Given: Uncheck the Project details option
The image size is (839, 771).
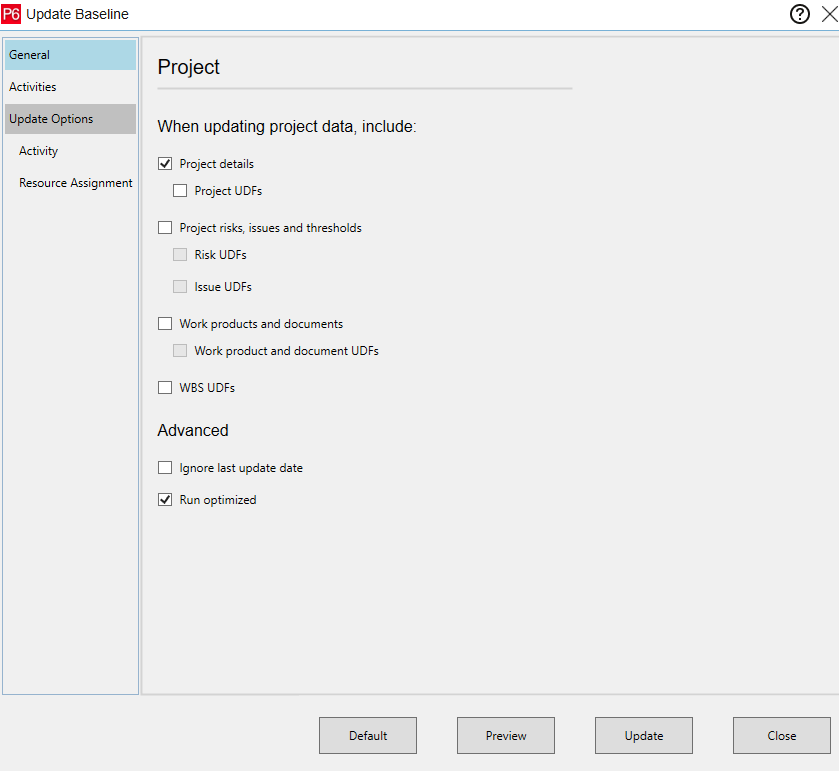Looking at the screenshot, I should tap(165, 163).
